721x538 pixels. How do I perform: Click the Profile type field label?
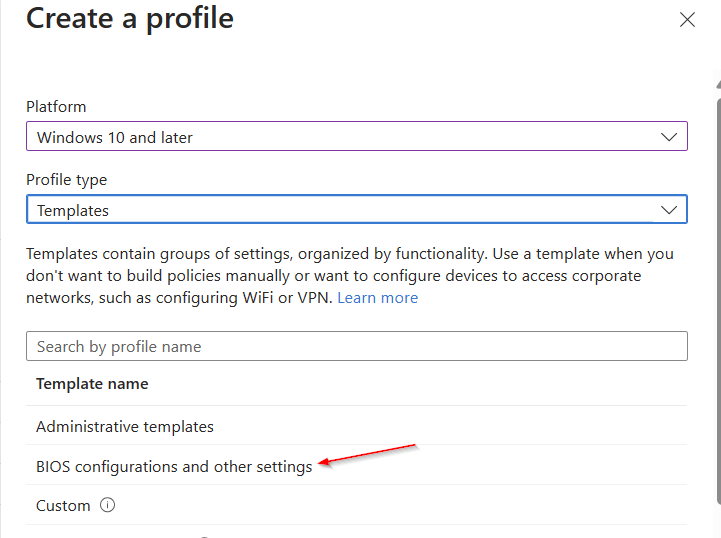click(66, 180)
